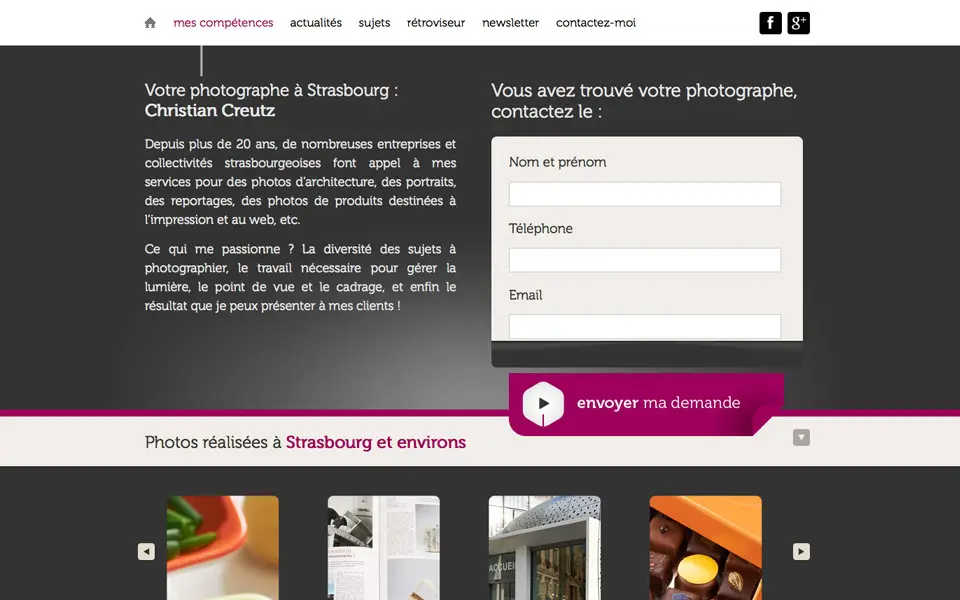Open the rétroviseur menu item

click(x=436, y=23)
